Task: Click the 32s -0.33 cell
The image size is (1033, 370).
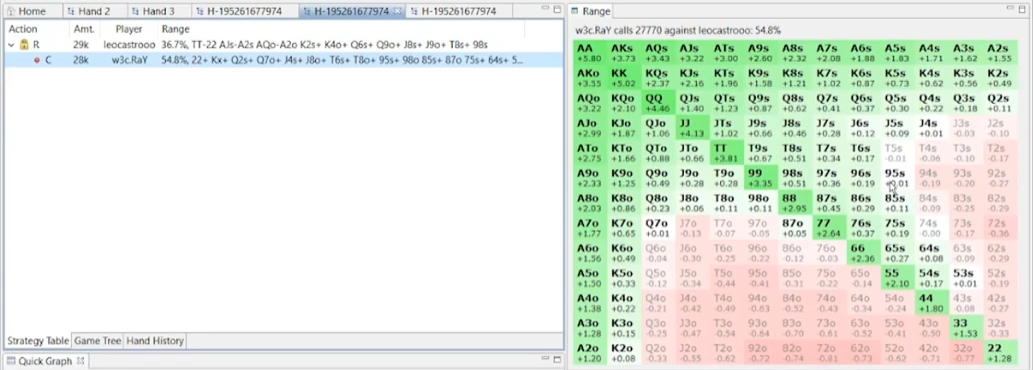Action: 1001,328
